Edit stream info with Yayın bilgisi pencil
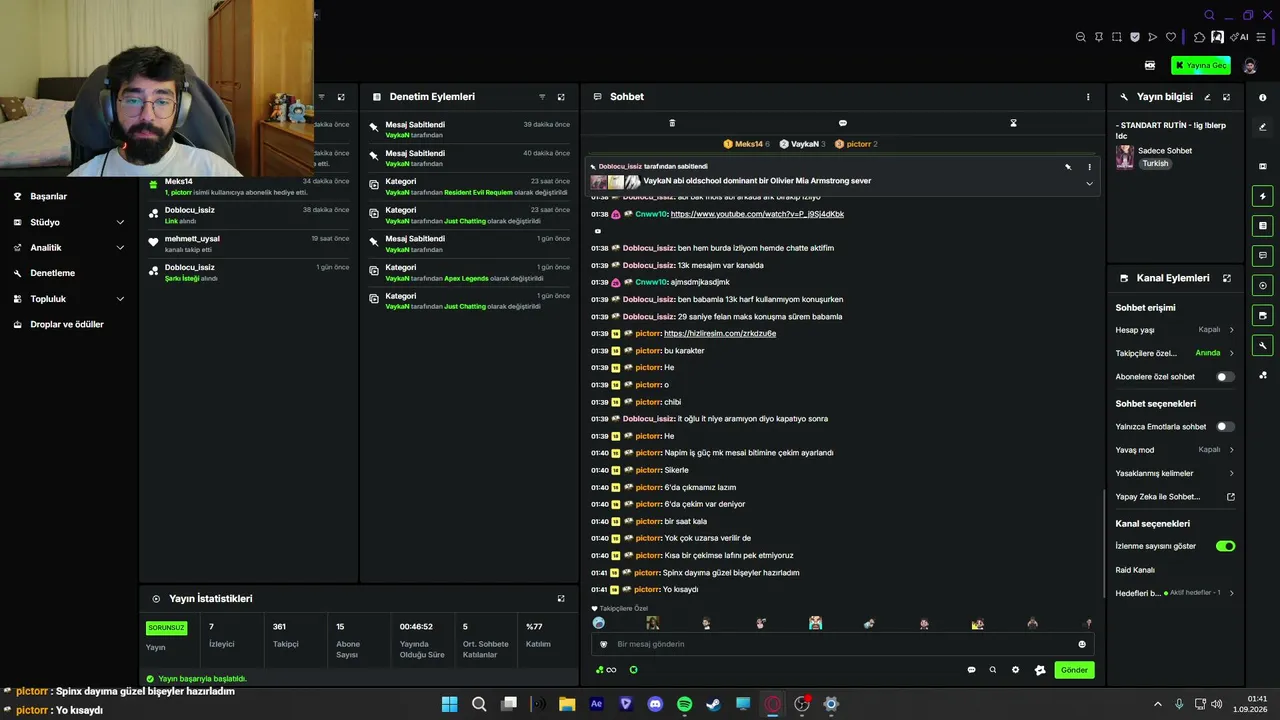The width and height of the screenshot is (1280, 720). (x=1207, y=97)
